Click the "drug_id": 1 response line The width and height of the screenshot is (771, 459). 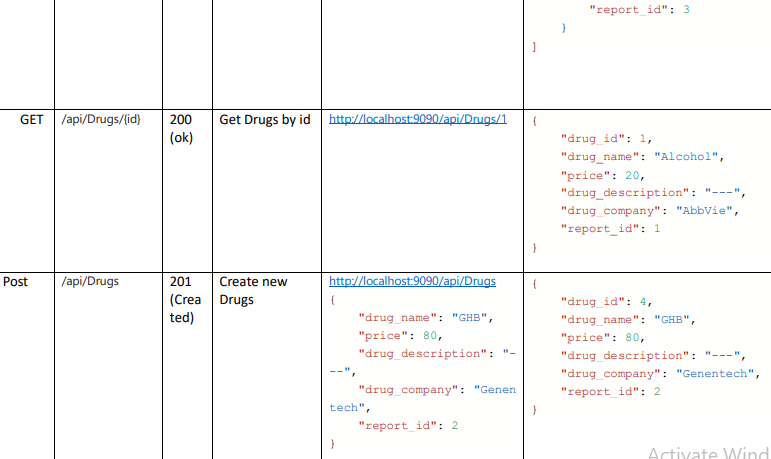click(x=606, y=139)
